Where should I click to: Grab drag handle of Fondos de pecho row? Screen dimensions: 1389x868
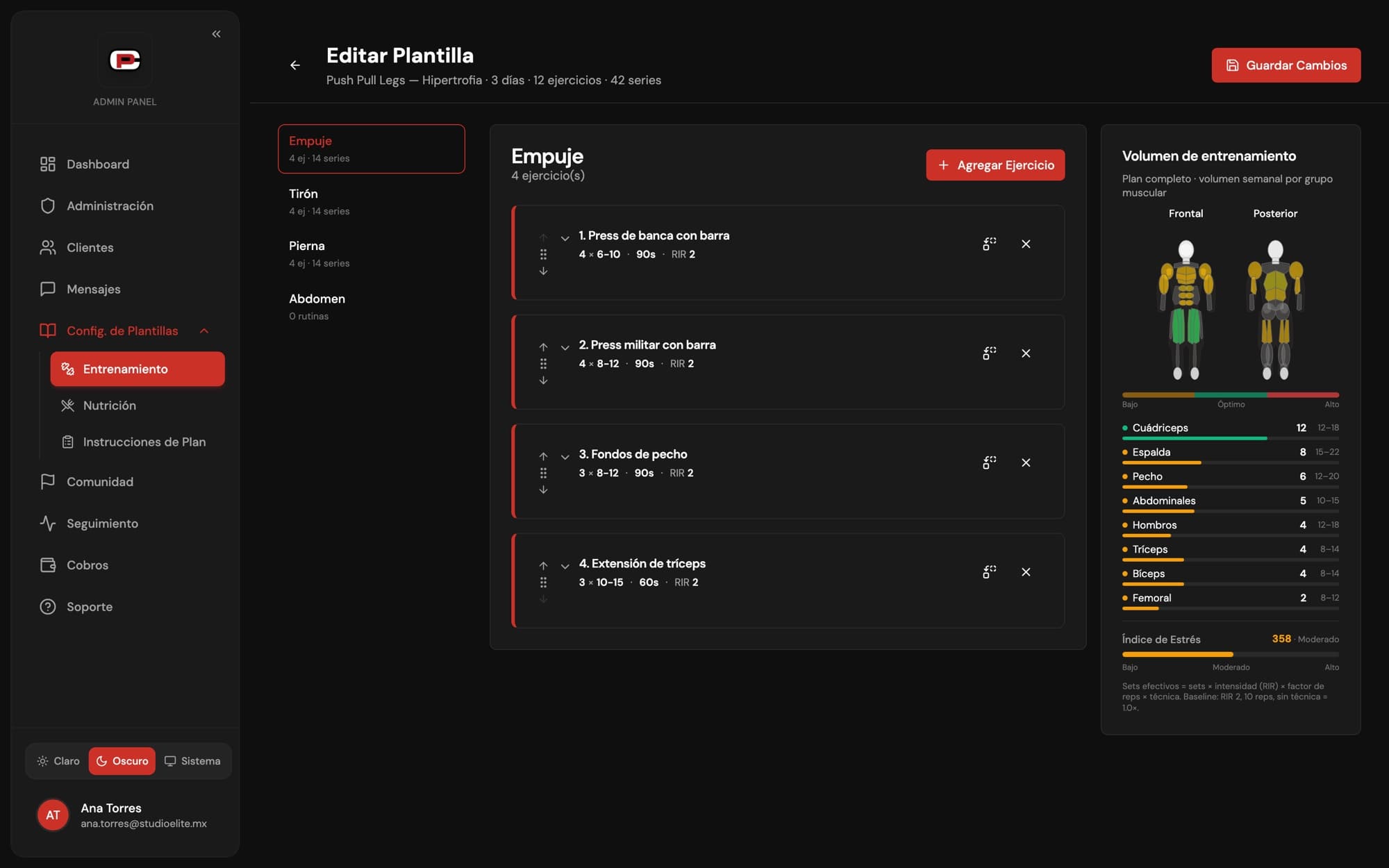543,473
